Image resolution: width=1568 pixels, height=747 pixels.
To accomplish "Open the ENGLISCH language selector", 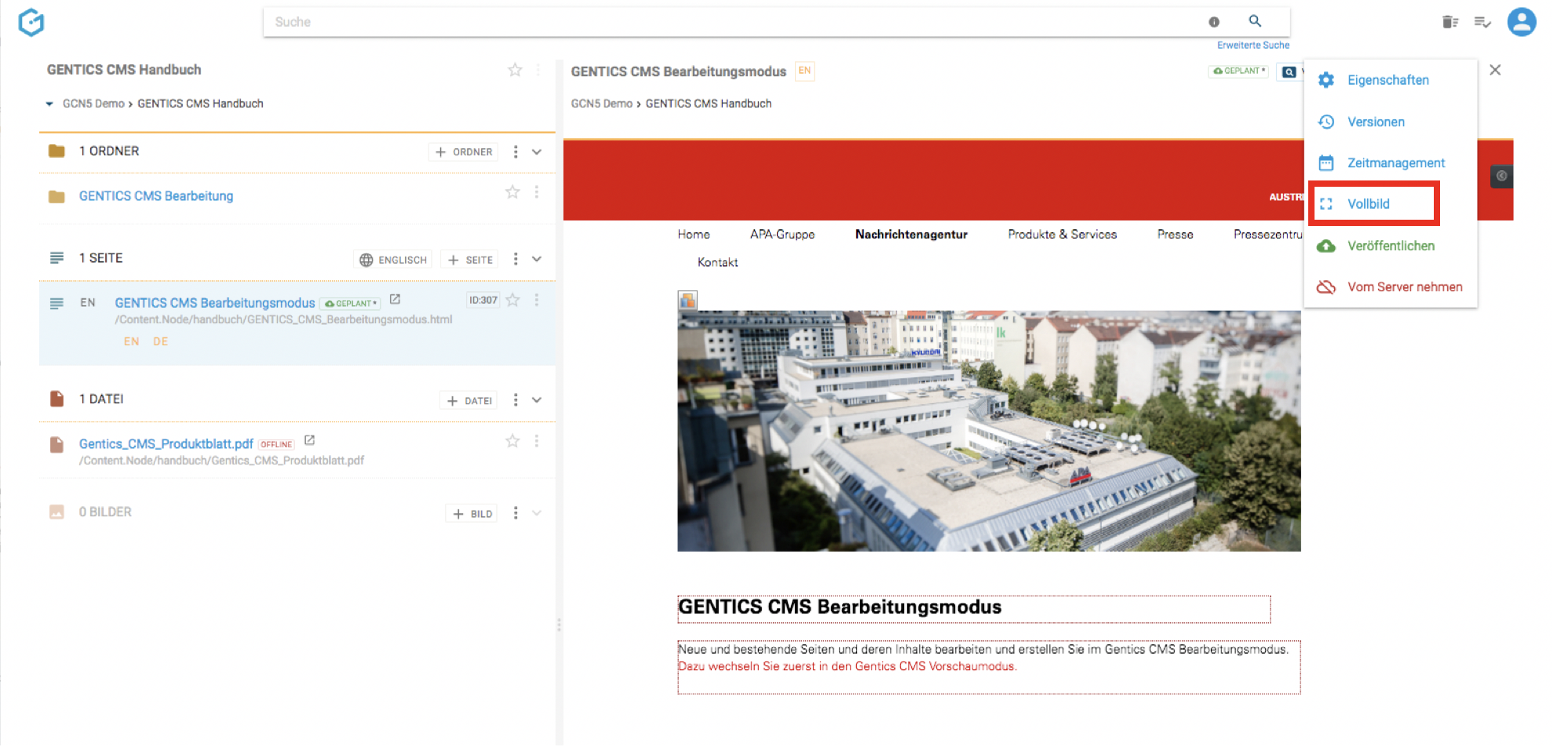I will pyautogui.click(x=393, y=260).
